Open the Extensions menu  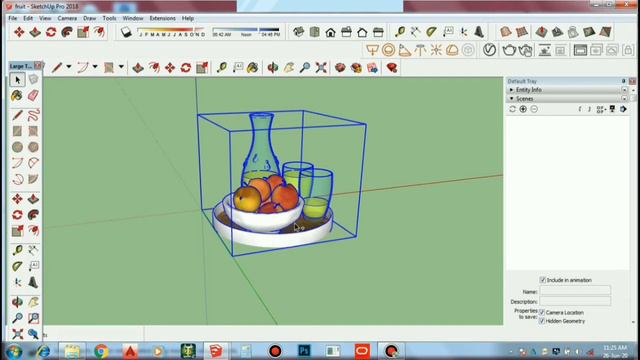click(x=162, y=18)
